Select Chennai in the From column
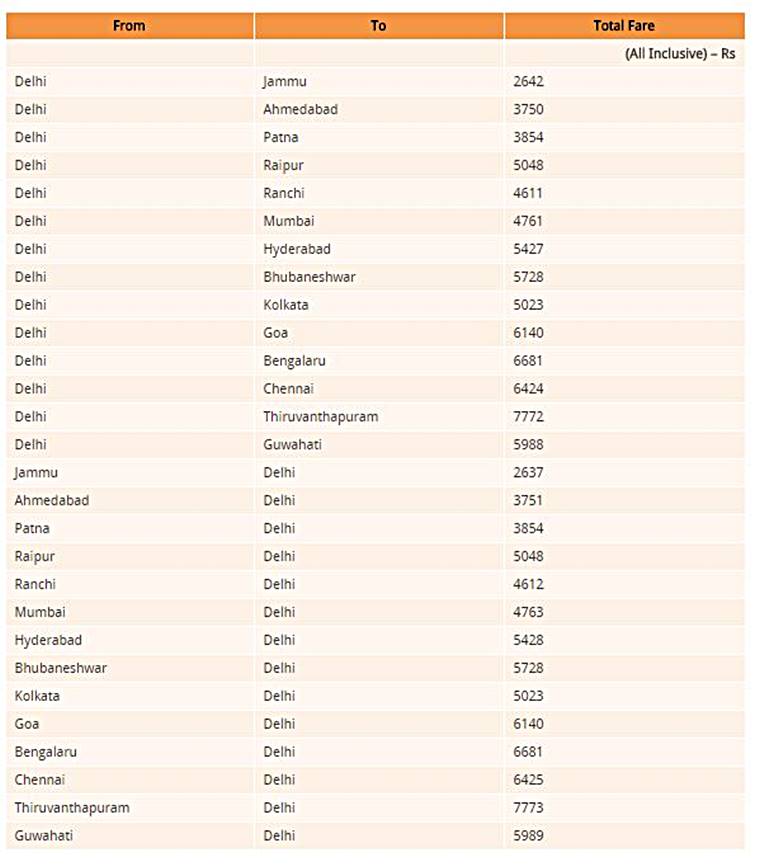 point(40,780)
